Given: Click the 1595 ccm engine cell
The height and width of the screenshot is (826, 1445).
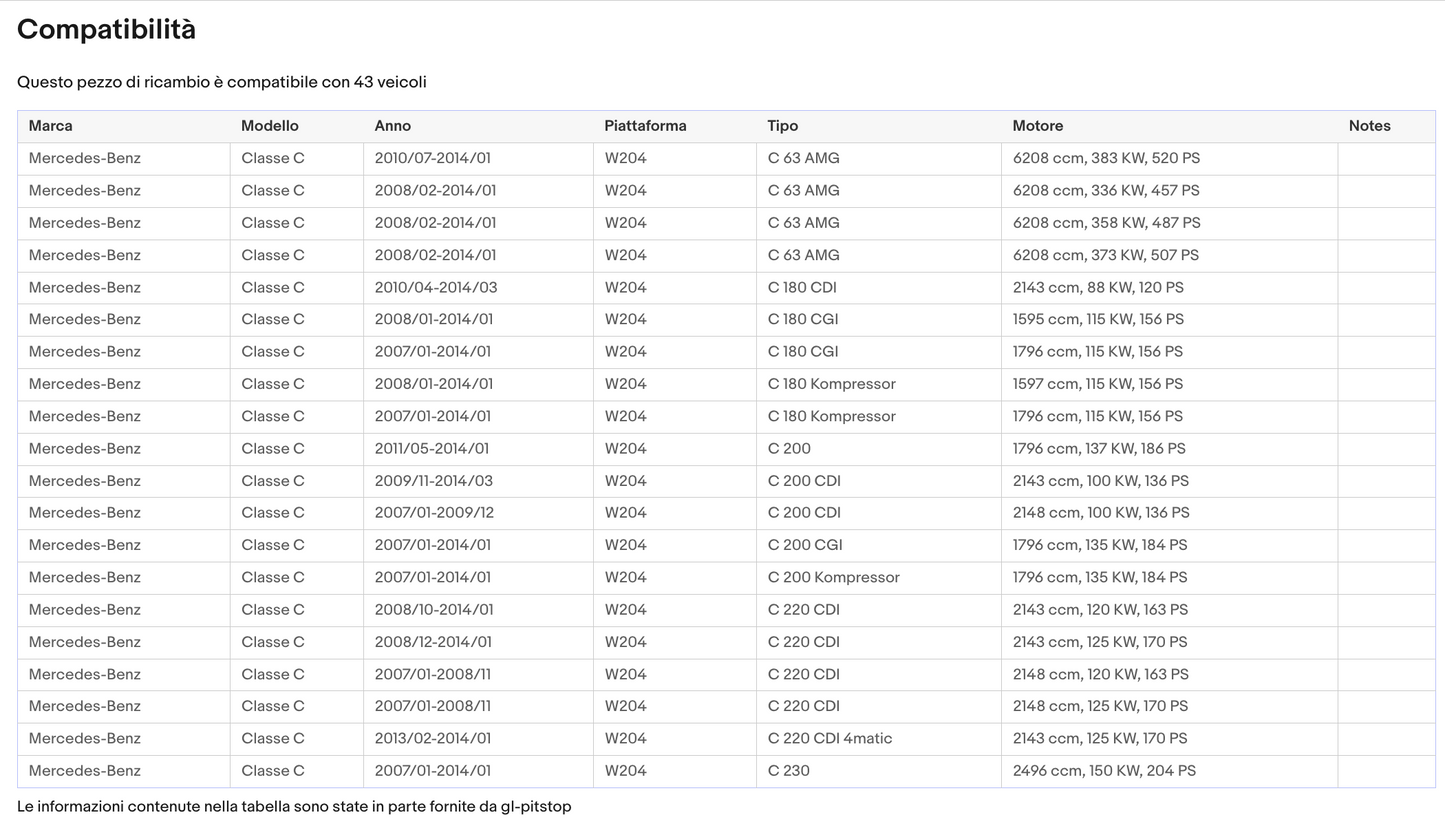Looking at the screenshot, I should tap(1169, 319).
